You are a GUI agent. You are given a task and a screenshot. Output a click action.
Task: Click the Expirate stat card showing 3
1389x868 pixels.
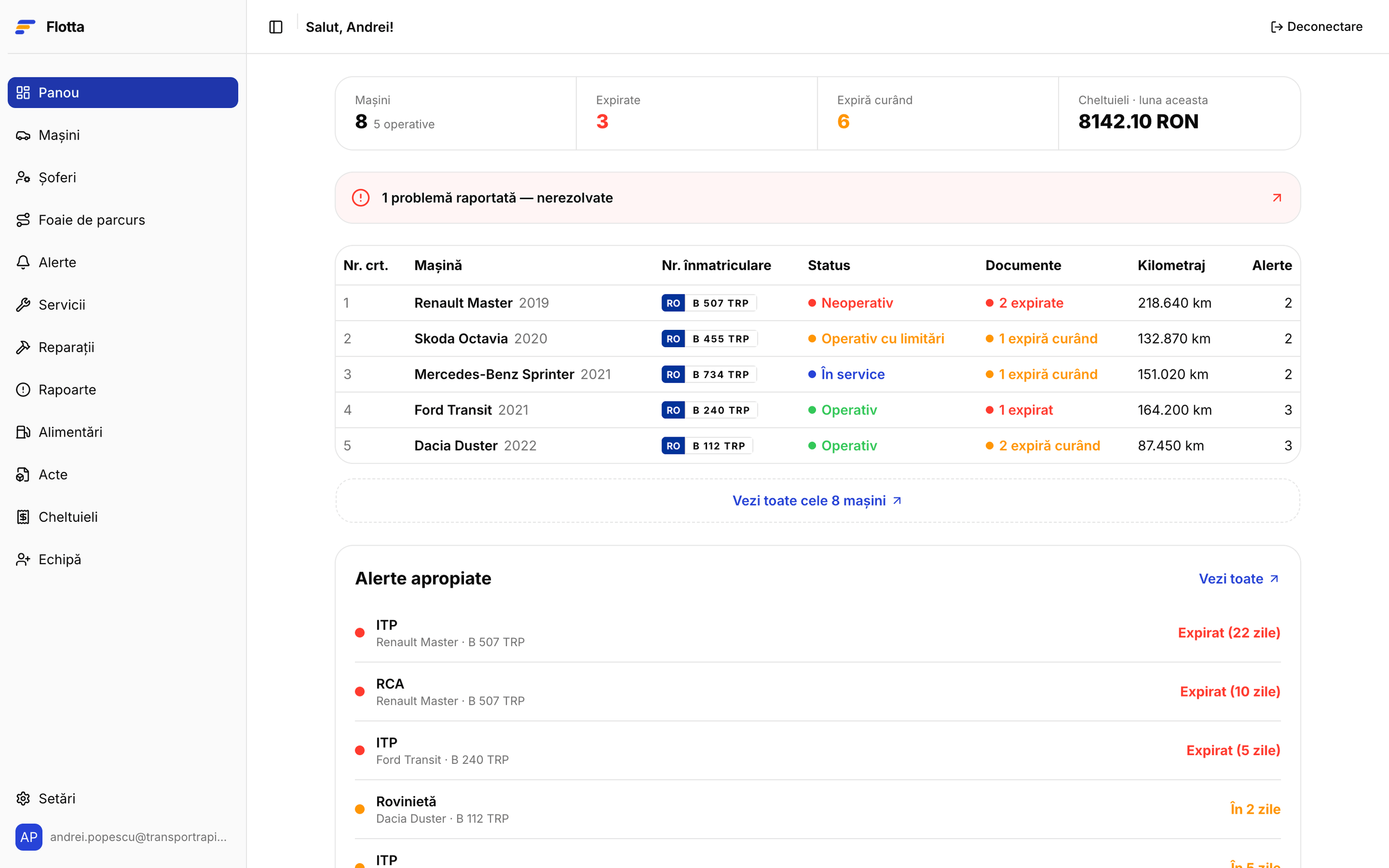tap(697, 113)
